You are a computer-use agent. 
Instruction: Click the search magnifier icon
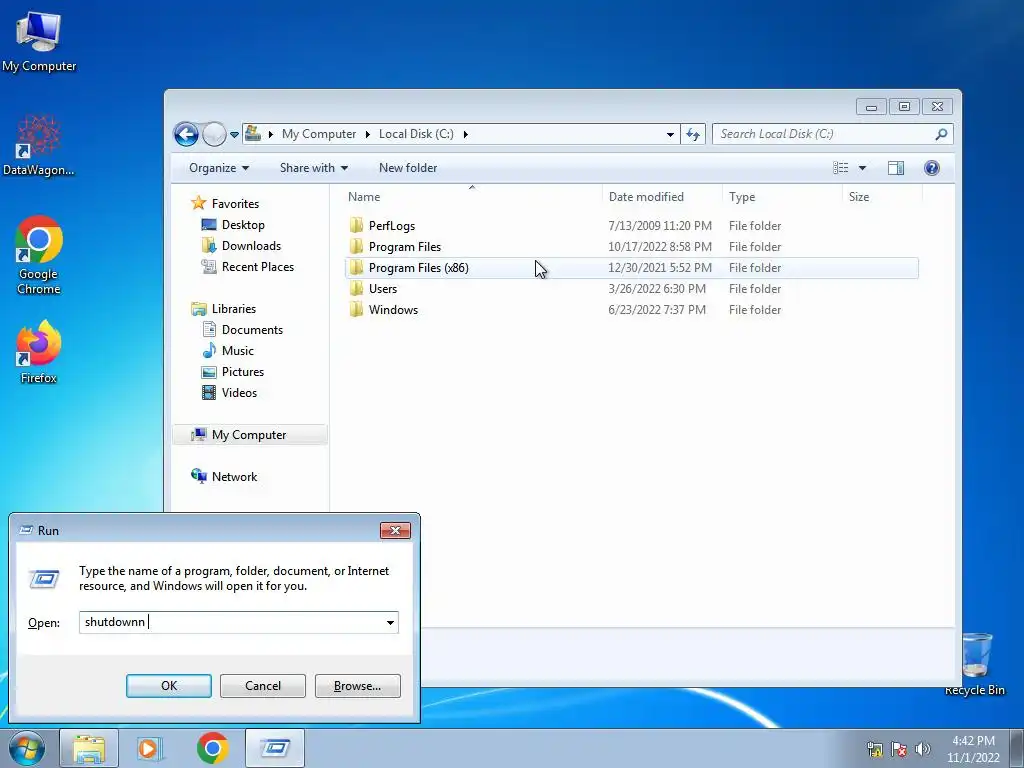click(x=941, y=134)
